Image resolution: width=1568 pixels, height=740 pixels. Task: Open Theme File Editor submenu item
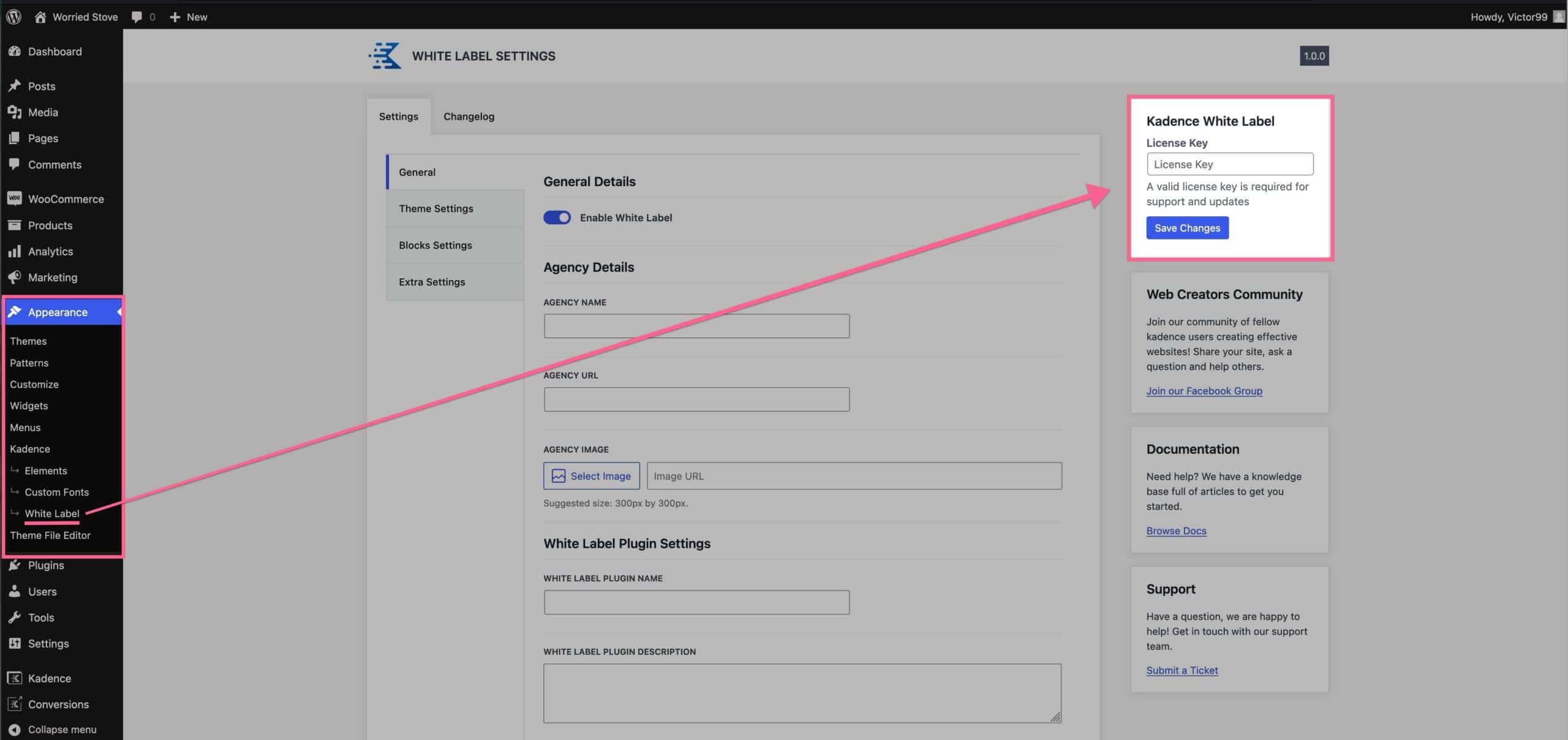click(50, 535)
